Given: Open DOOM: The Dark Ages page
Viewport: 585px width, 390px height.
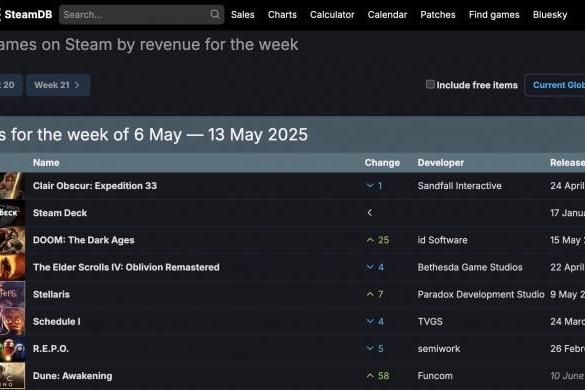Looking at the screenshot, I should click(84, 240).
